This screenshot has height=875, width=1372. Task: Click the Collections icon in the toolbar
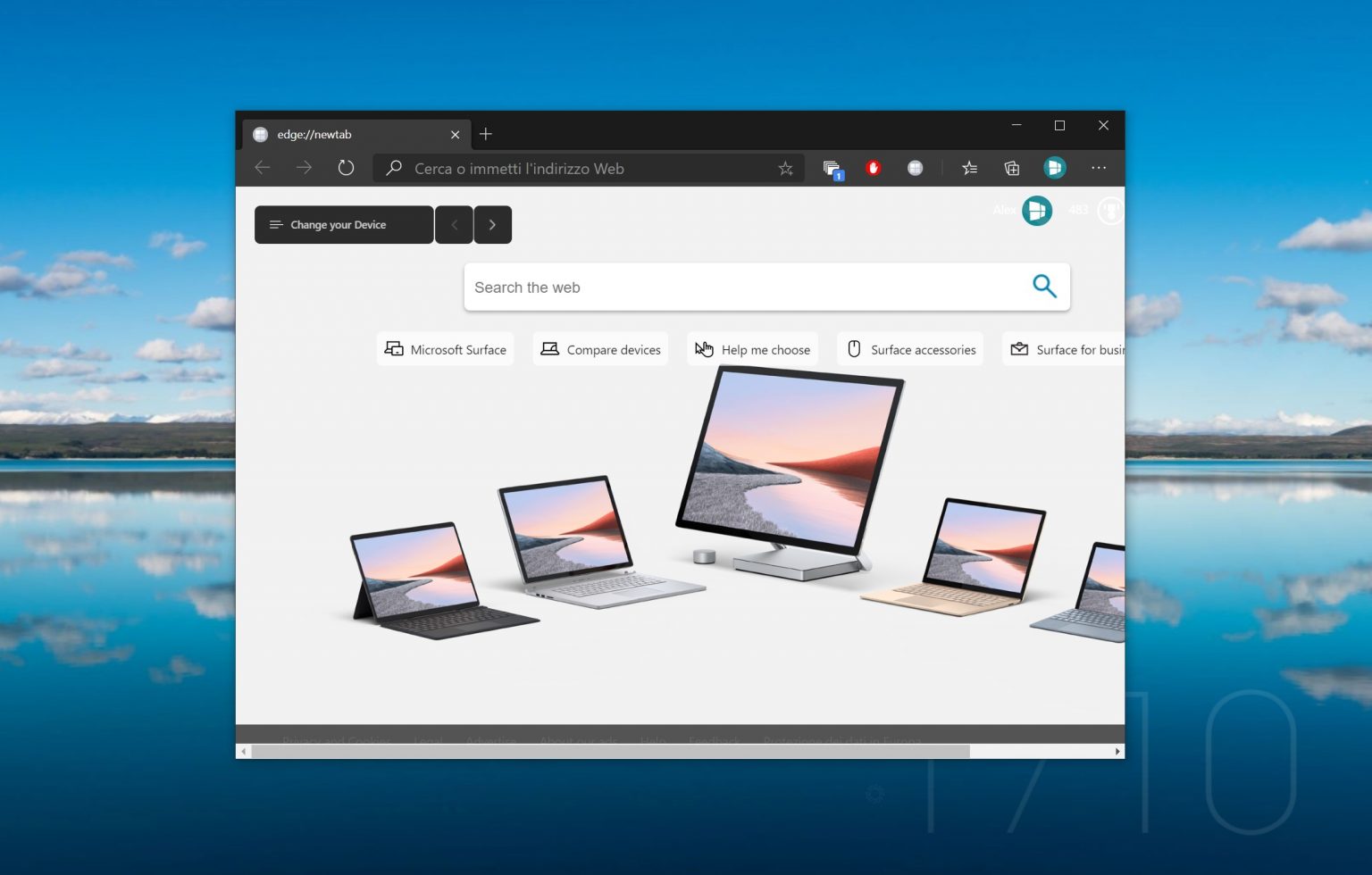(1011, 168)
